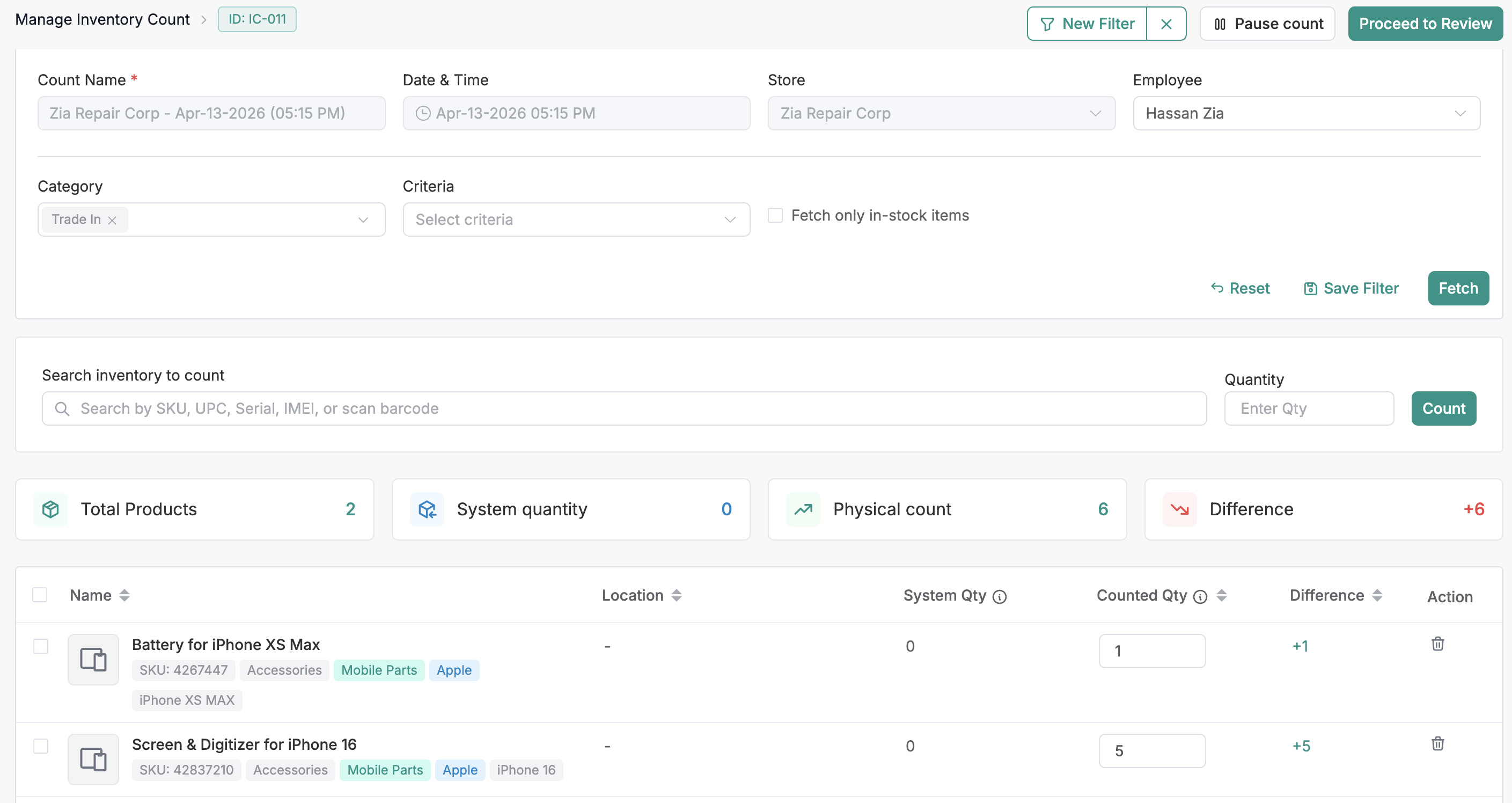Sort by the Location column arrows
Viewport: 1512px width, 803px height.
click(x=676, y=595)
